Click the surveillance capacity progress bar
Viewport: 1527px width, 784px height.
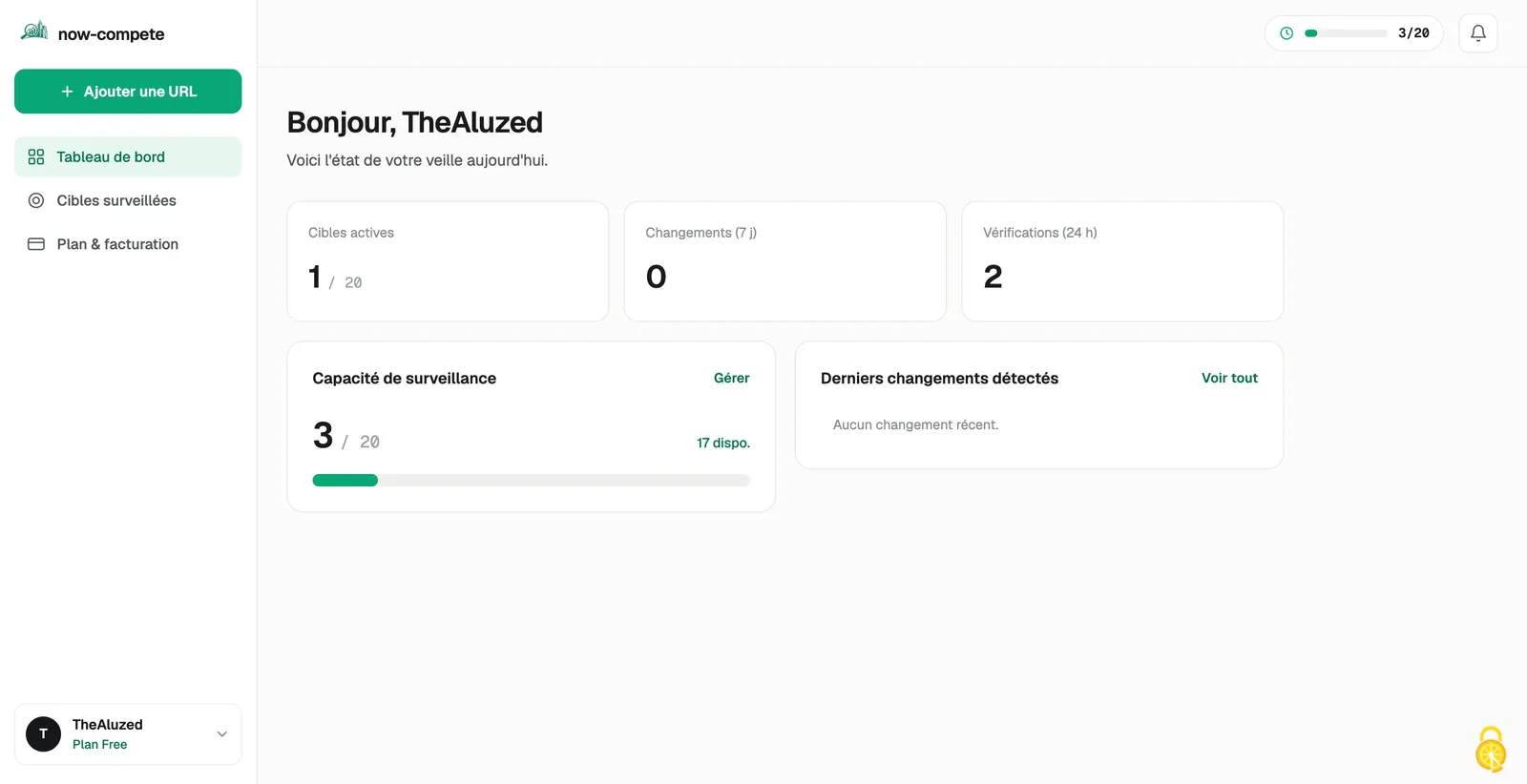531,481
